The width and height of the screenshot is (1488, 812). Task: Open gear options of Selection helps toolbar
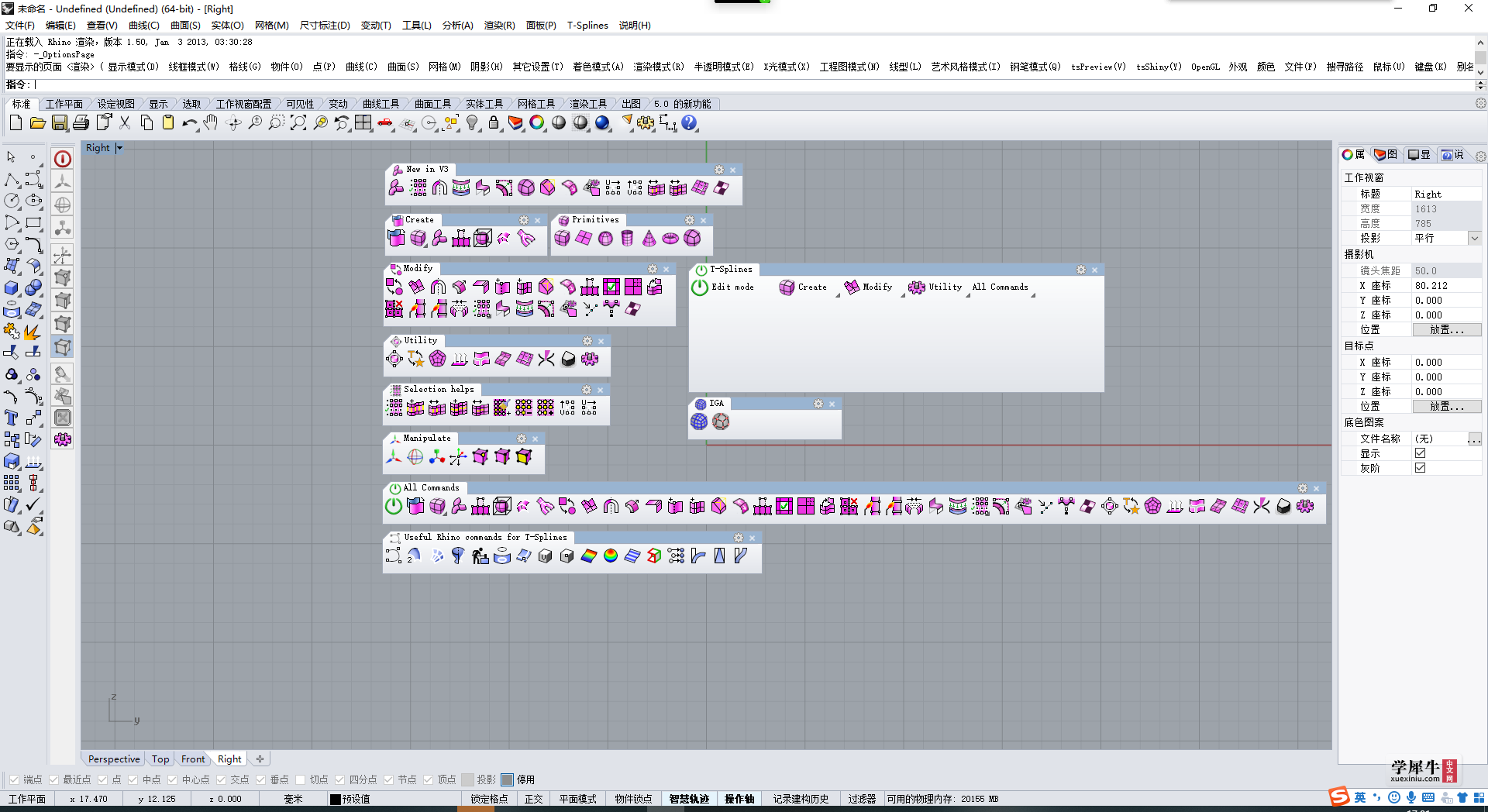click(587, 390)
